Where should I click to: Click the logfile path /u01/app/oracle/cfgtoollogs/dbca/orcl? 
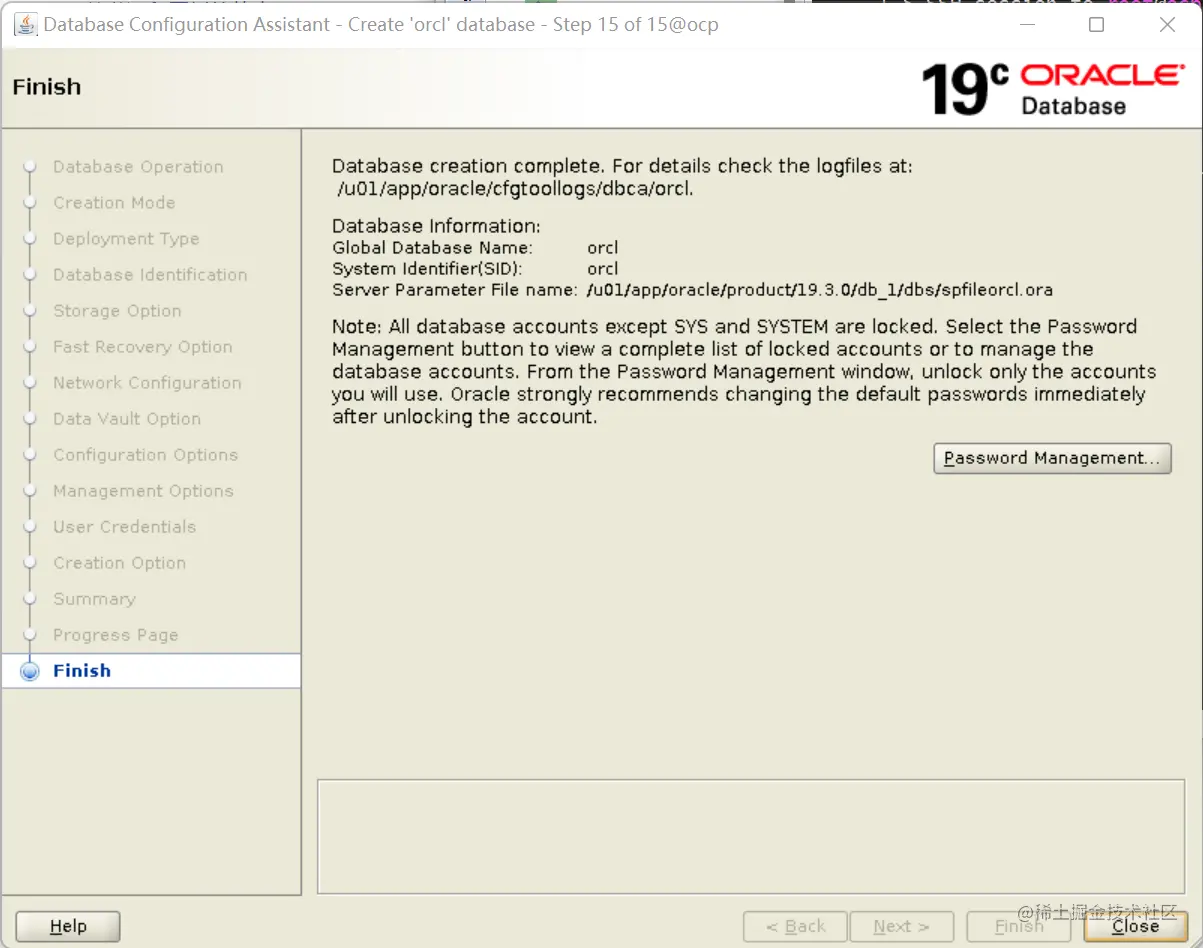point(515,188)
